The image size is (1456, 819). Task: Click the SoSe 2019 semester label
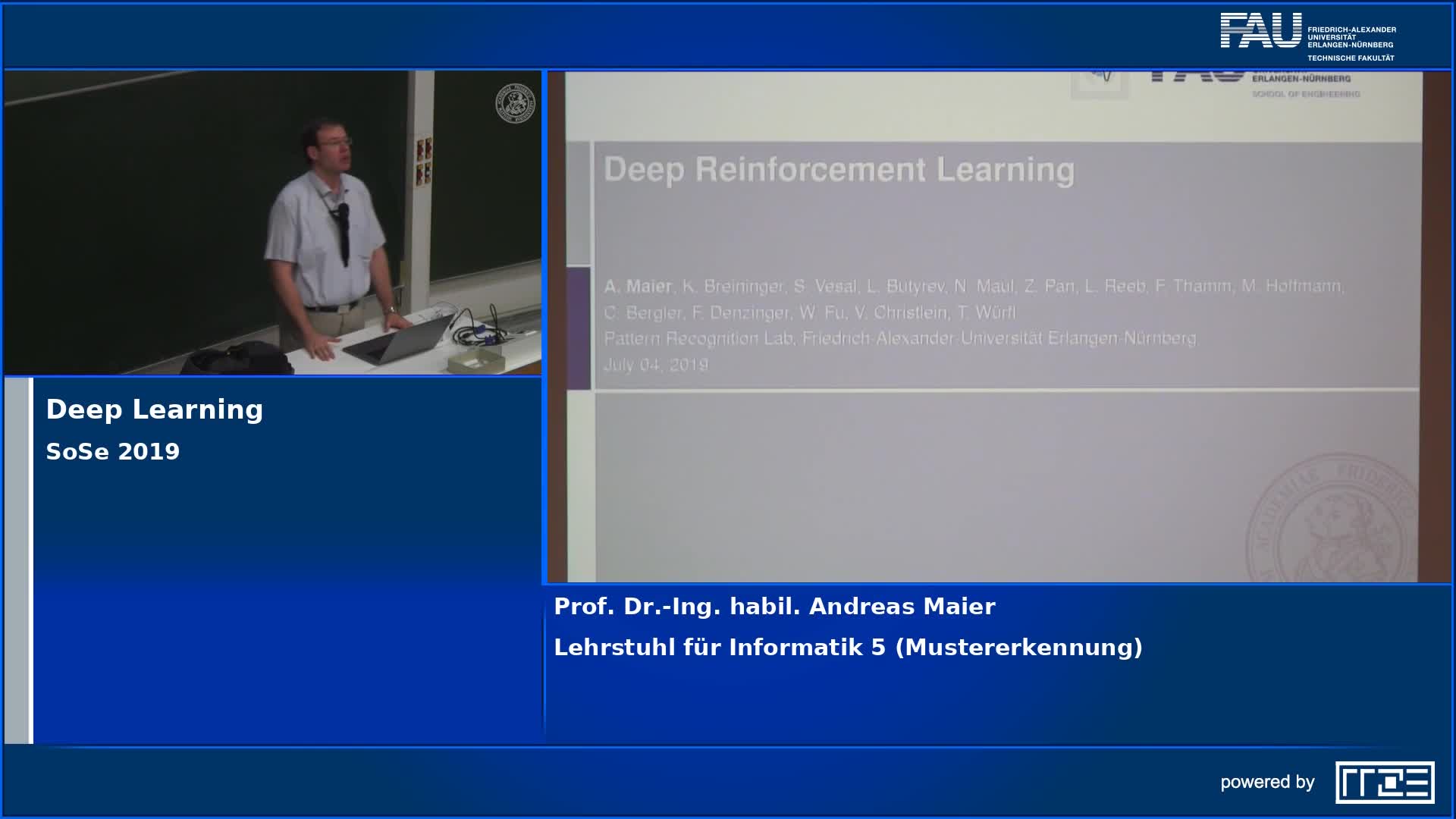pyautogui.click(x=113, y=452)
